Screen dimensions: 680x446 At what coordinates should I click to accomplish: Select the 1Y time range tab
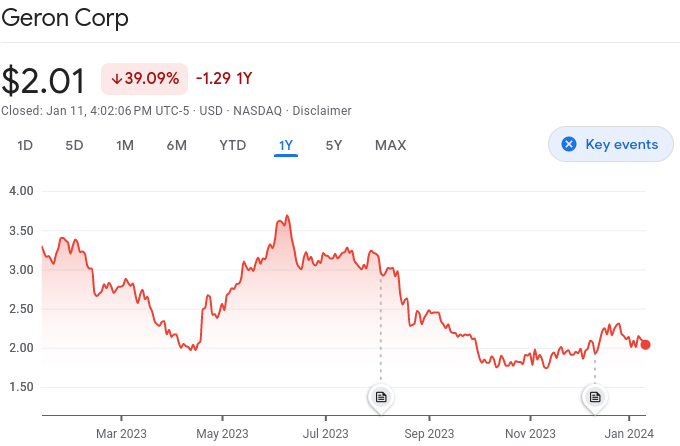[286, 145]
